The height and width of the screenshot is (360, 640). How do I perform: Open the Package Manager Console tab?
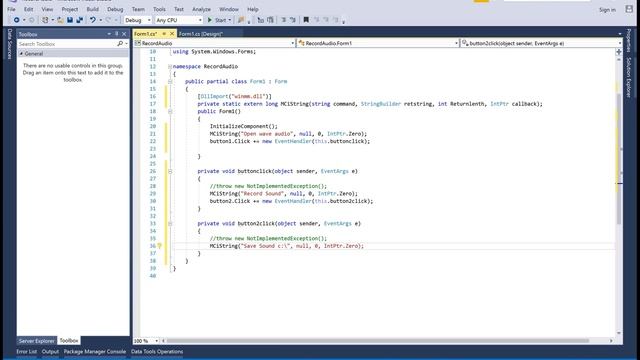coord(95,351)
